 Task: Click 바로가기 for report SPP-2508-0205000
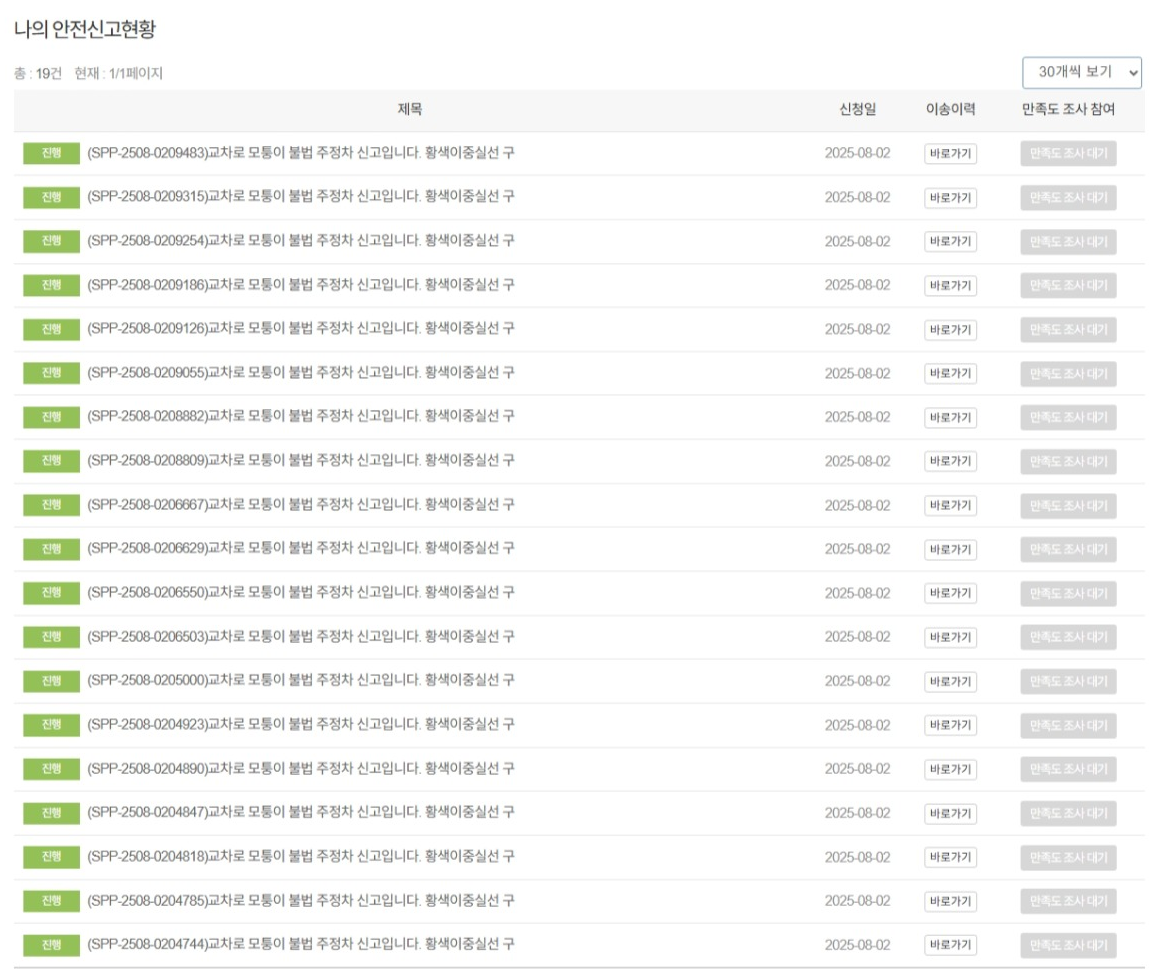[x=949, y=682]
